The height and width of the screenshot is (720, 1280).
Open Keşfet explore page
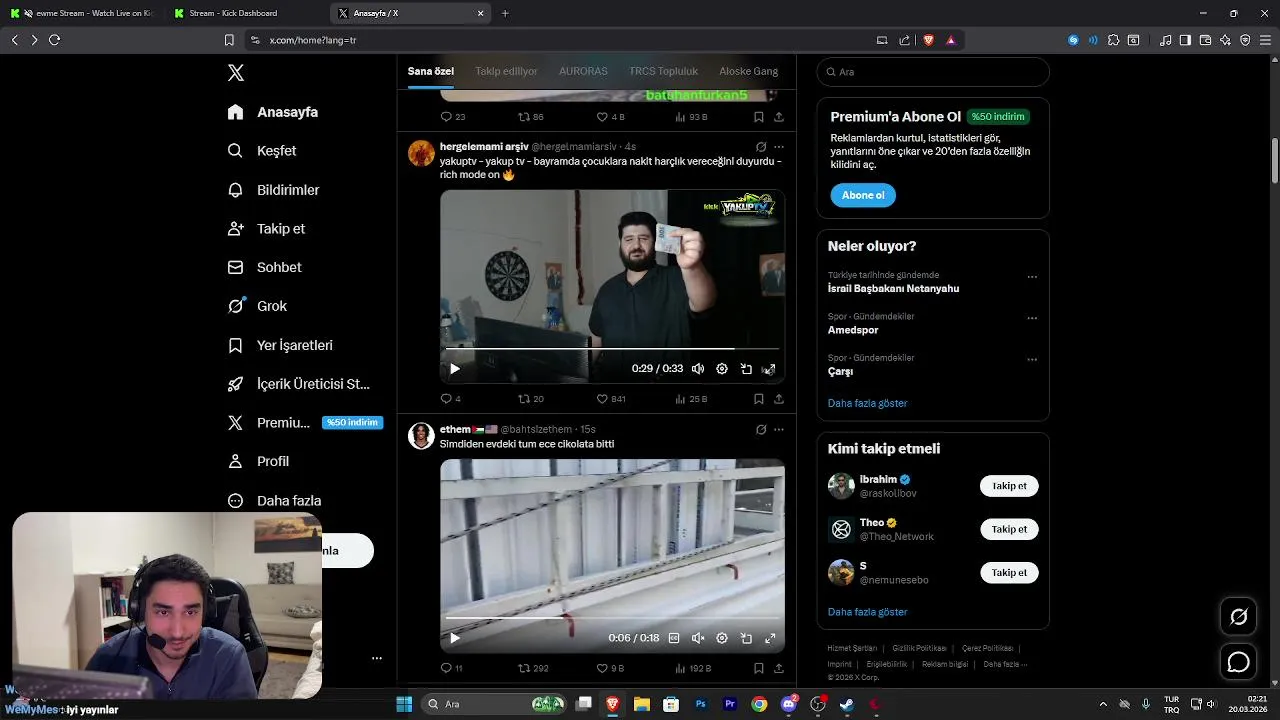262,151
